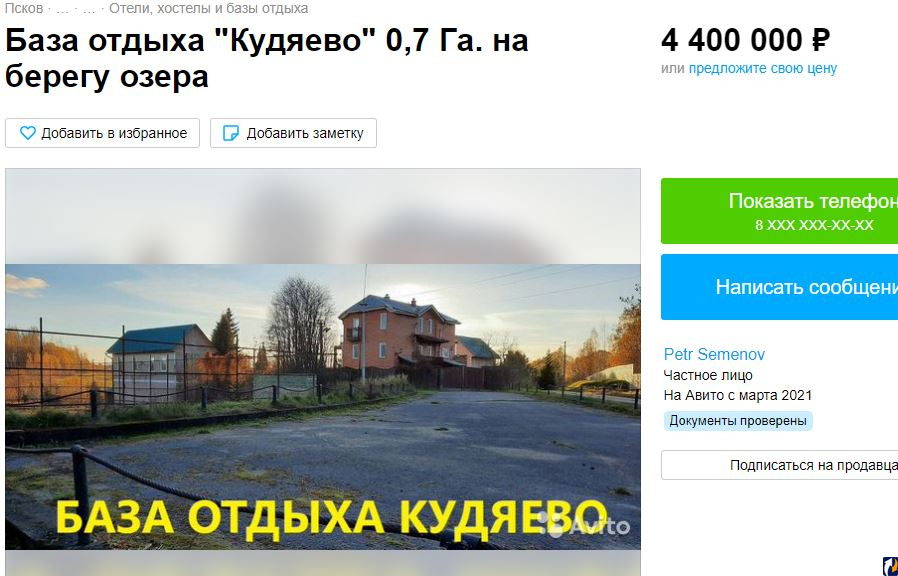Click the 4 400 000 ₽ price
Screen dimensions: 898x576
(x=745, y=40)
